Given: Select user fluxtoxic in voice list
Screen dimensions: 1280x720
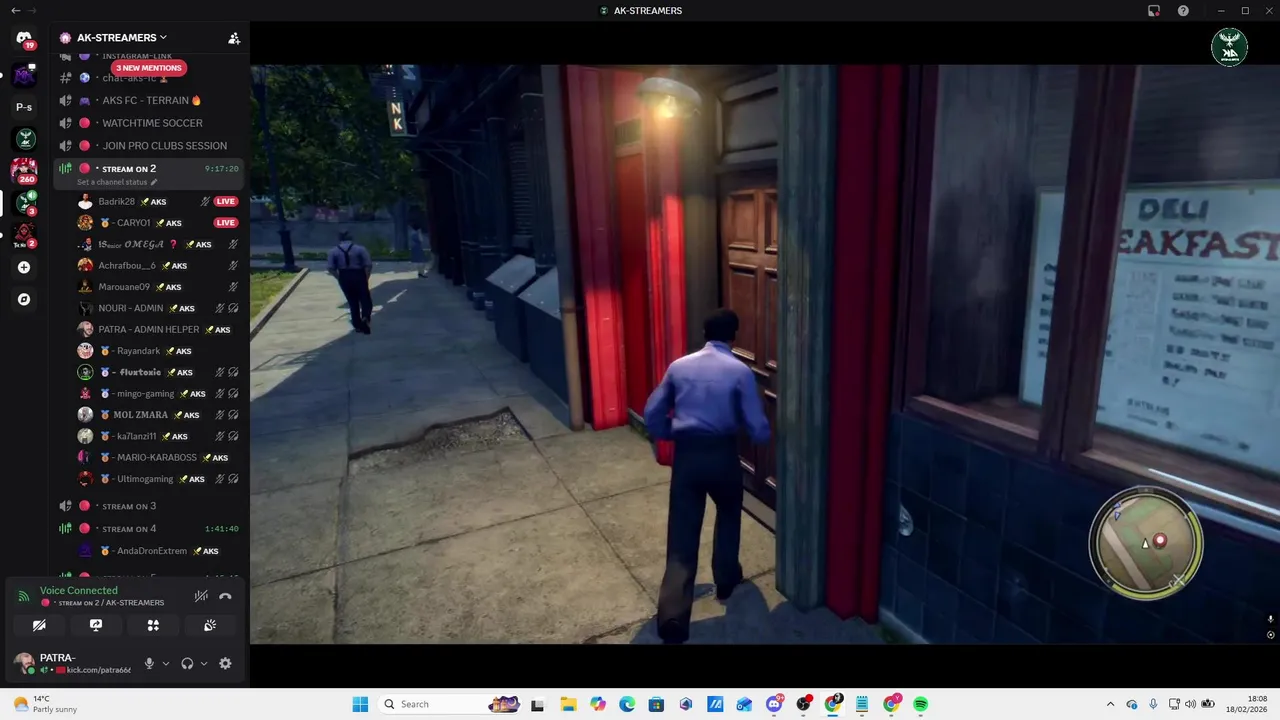Looking at the screenshot, I should tap(158, 372).
